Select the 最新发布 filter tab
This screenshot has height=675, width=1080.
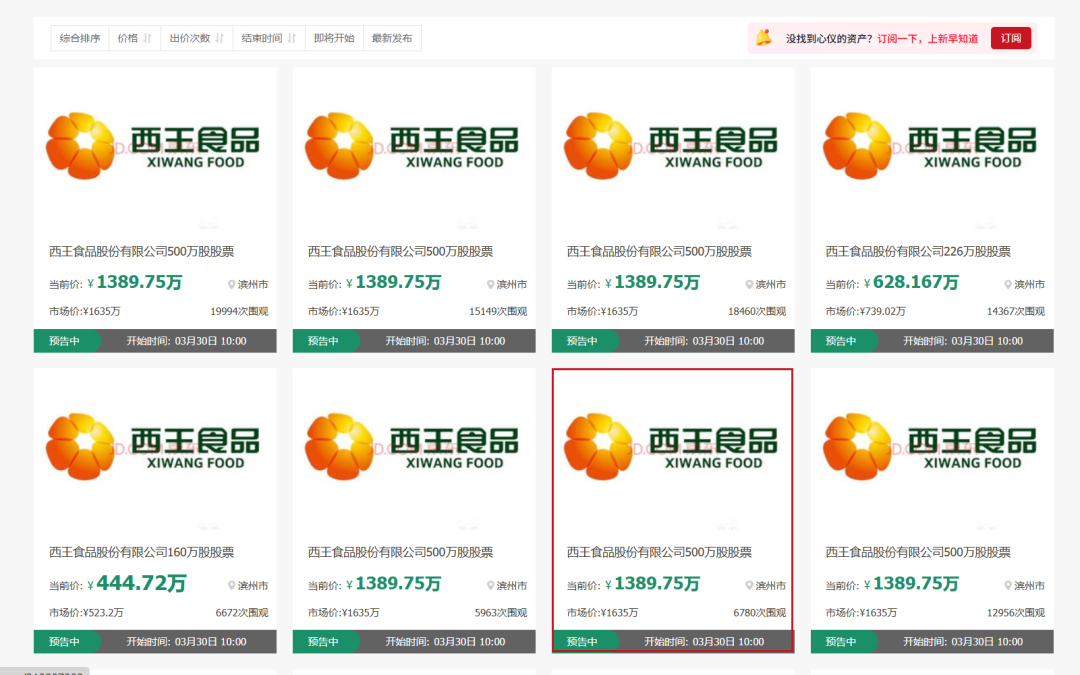391,37
